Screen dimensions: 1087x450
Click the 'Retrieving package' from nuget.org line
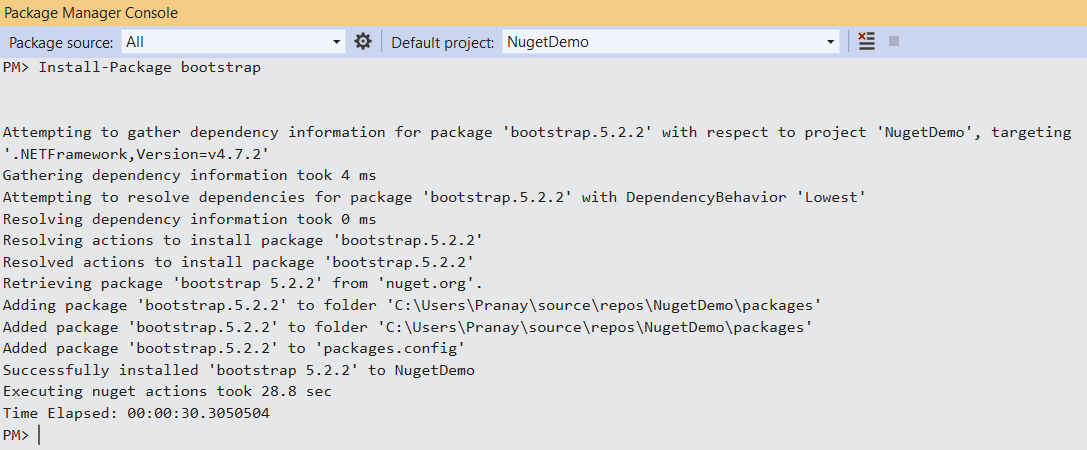[242, 283]
